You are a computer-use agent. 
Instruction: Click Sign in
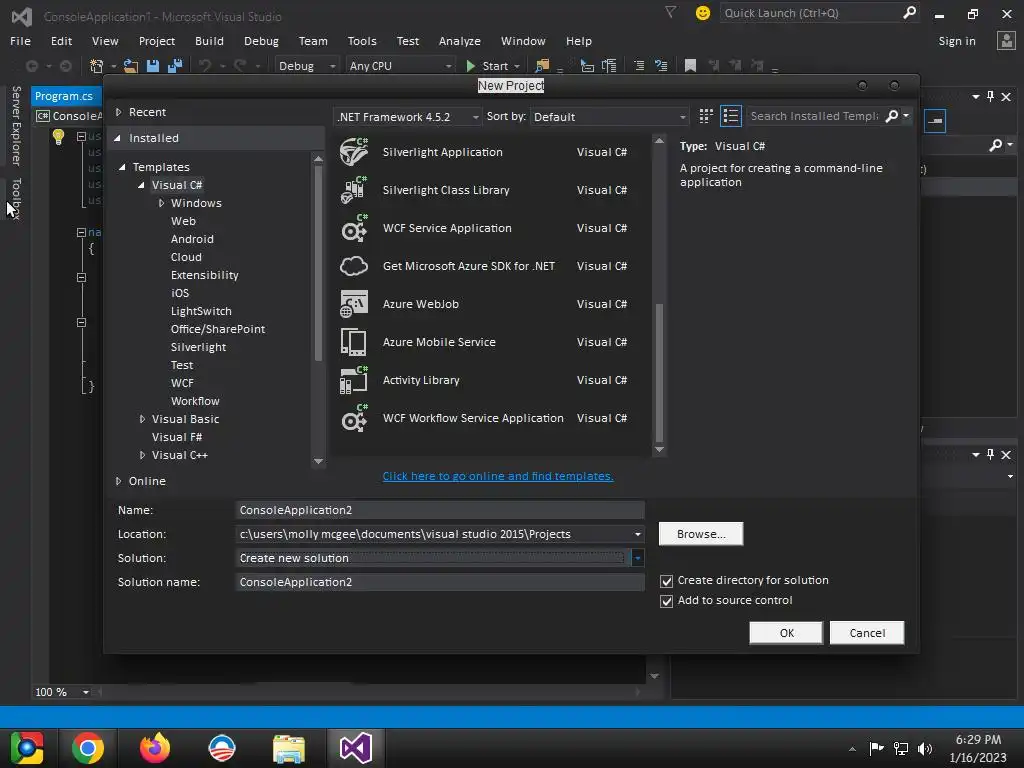point(957,41)
